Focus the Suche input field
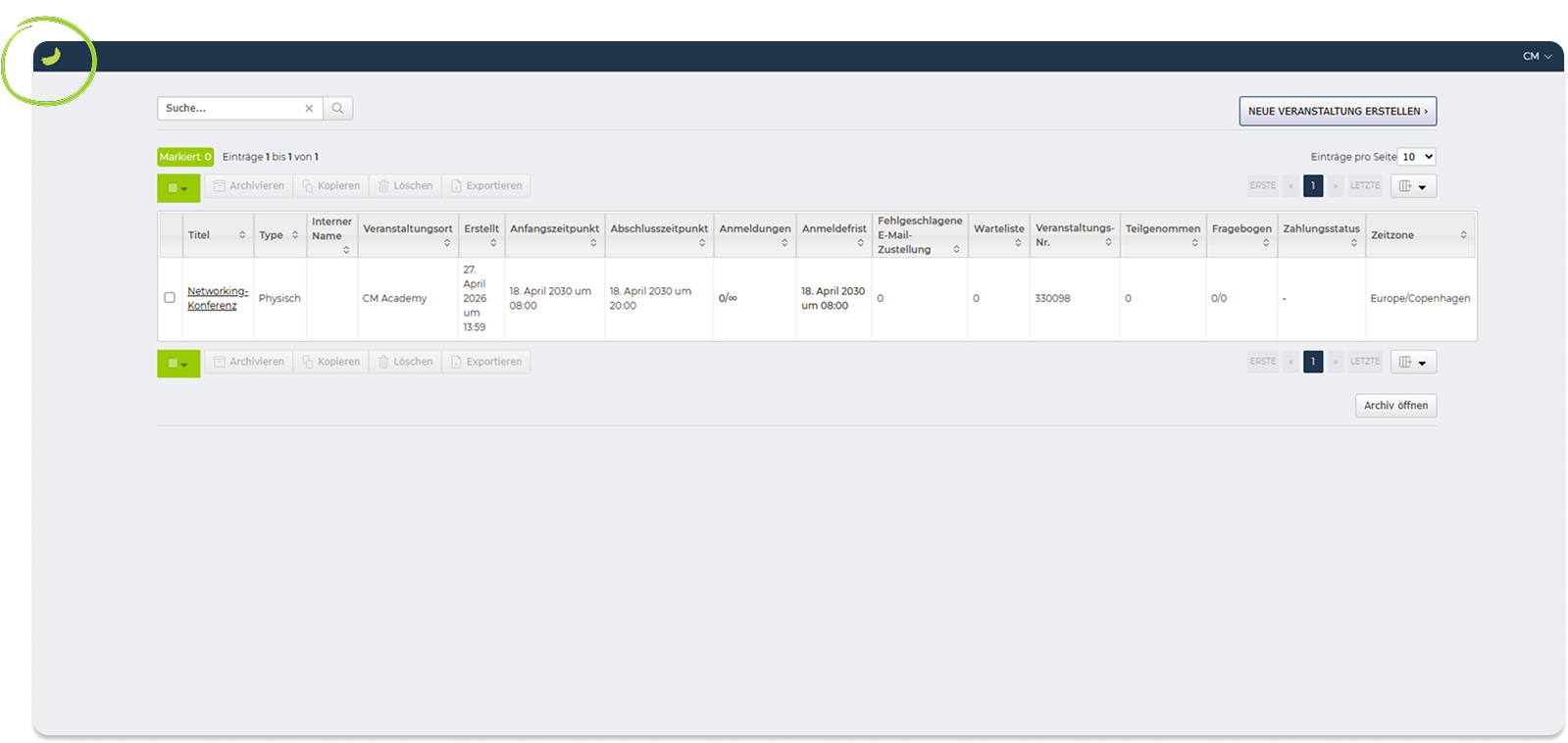This screenshot has width=1568, height=743. (231, 109)
